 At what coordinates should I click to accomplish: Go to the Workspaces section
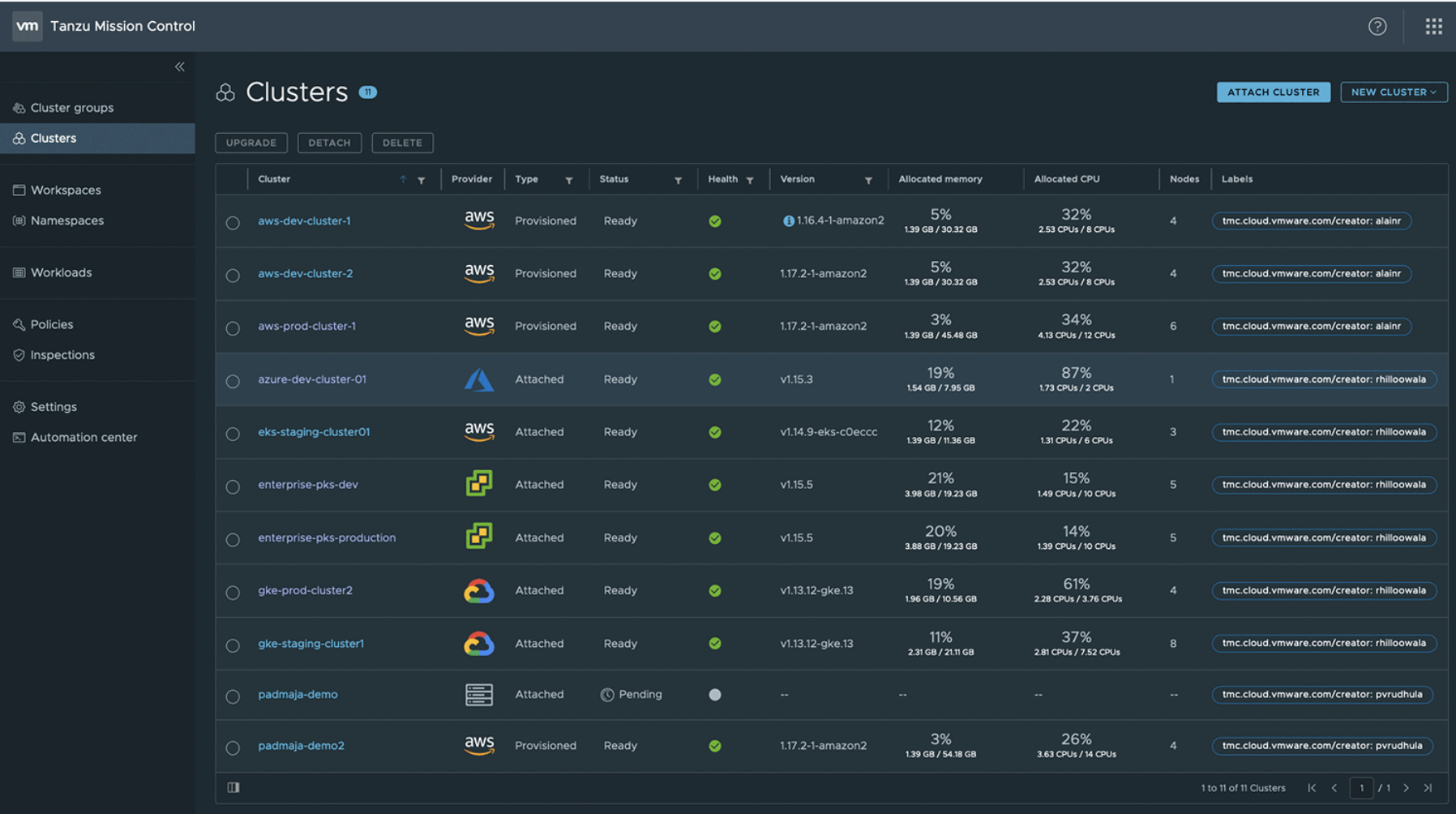(65, 190)
